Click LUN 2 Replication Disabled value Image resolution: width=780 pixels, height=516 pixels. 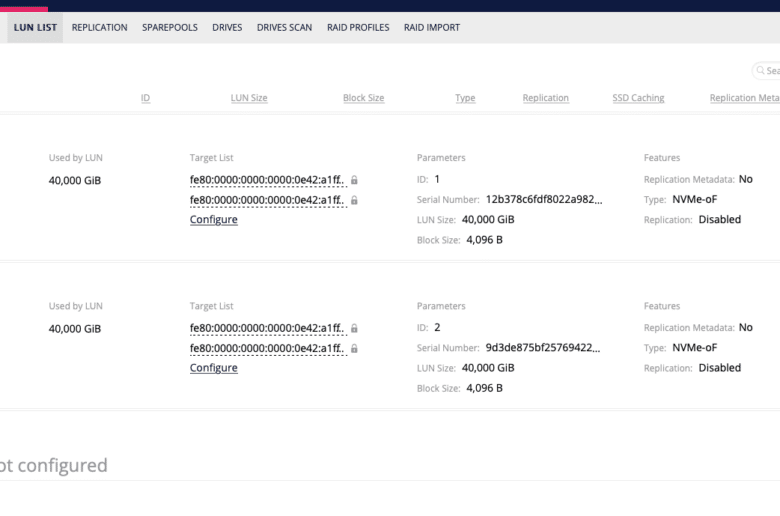[719, 368]
